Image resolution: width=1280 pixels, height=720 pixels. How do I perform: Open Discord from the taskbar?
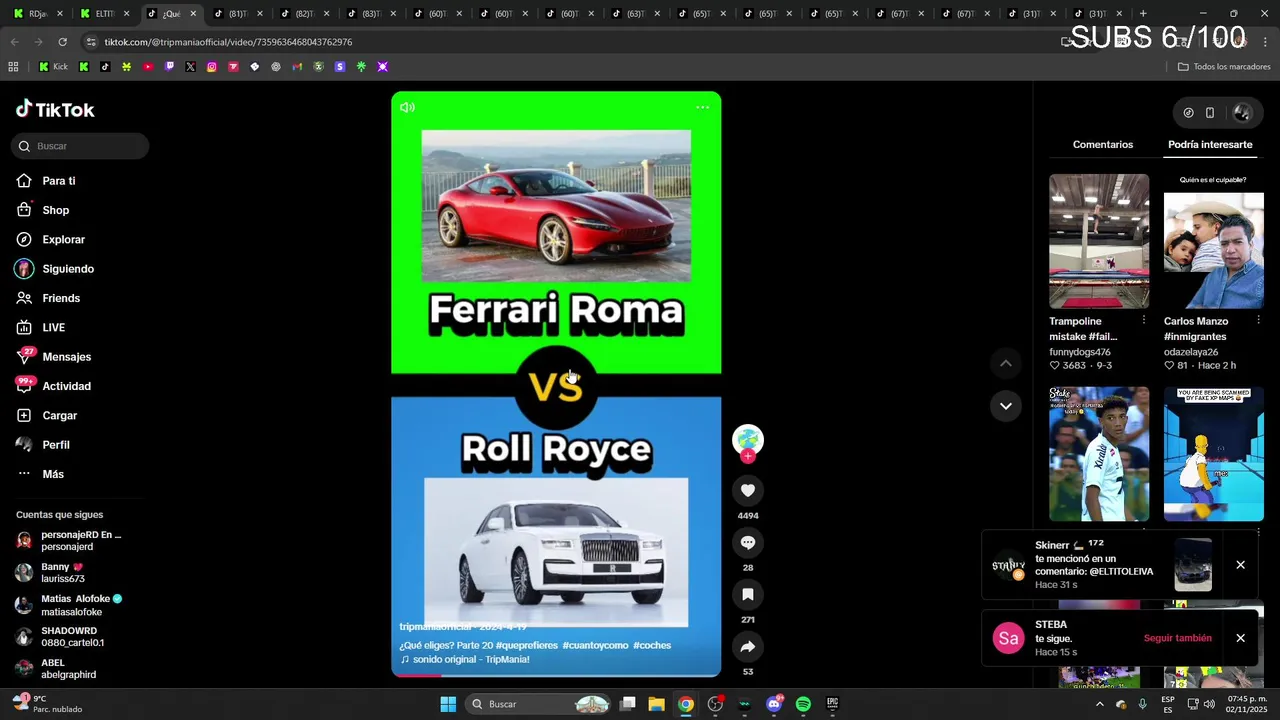774,704
